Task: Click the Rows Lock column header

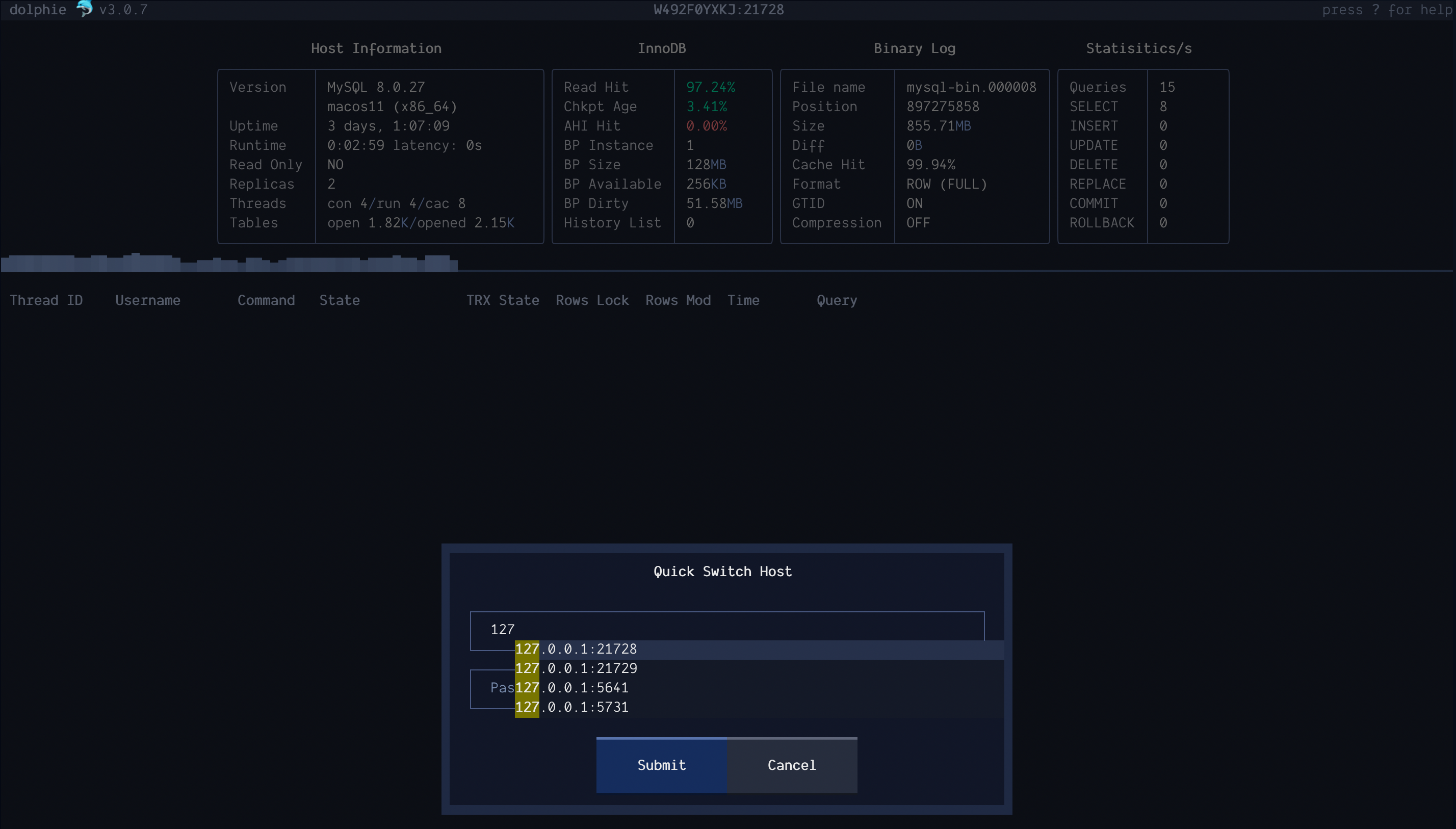Action: point(592,300)
